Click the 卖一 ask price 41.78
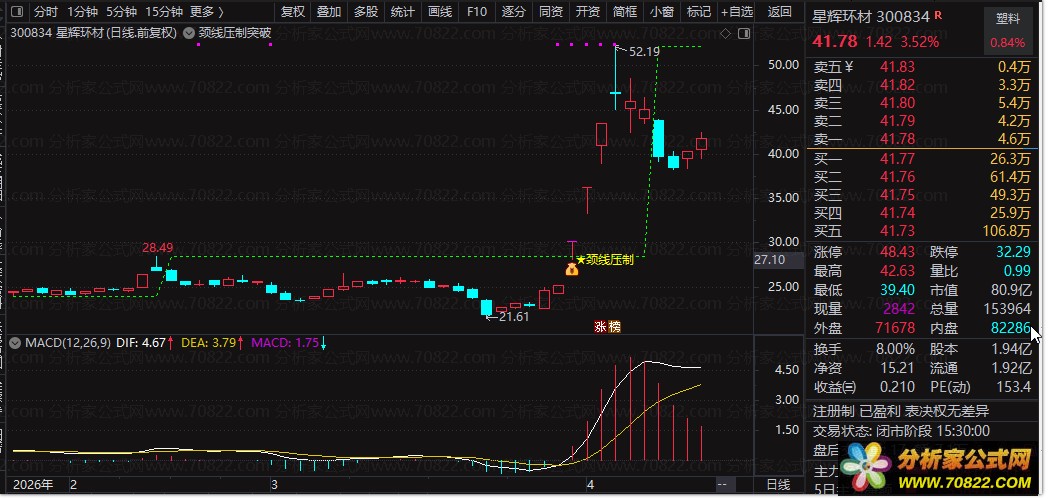 click(x=898, y=139)
